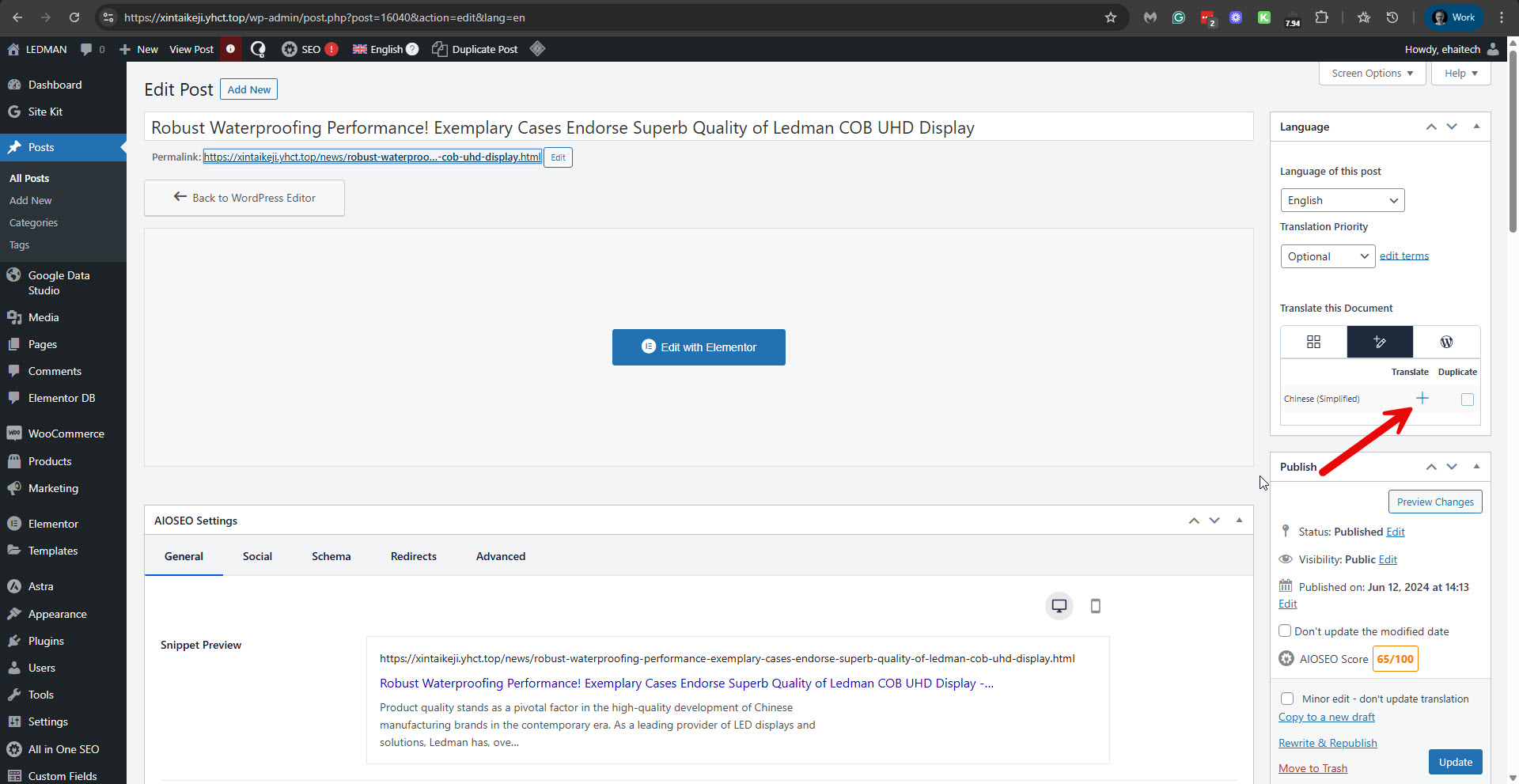The height and width of the screenshot is (784, 1519).
Task: Click the Edit with Elementor button
Action: click(699, 347)
